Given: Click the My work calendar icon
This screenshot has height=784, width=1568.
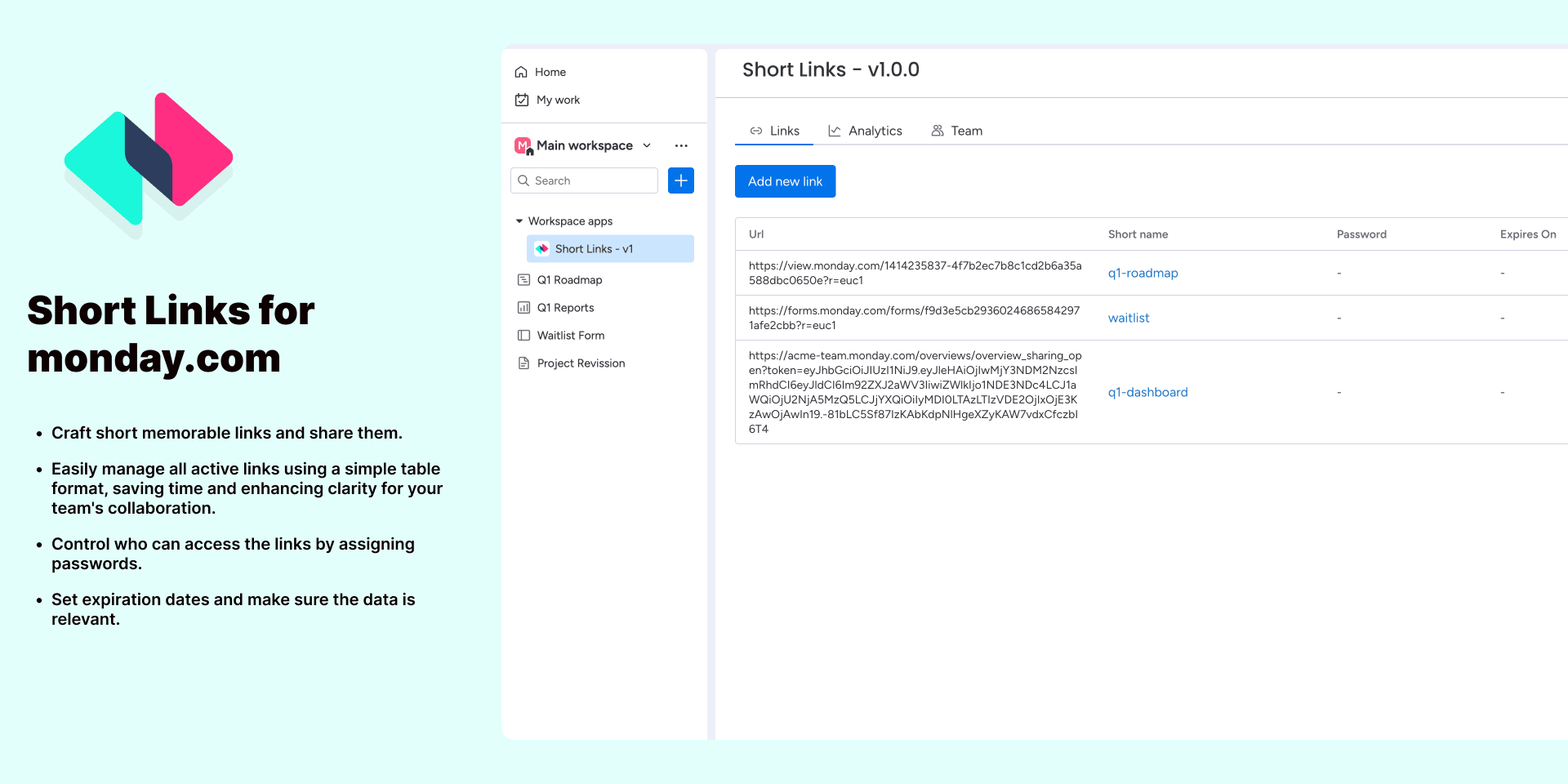Looking at the screenshot, I should click(x=522, y=100).
